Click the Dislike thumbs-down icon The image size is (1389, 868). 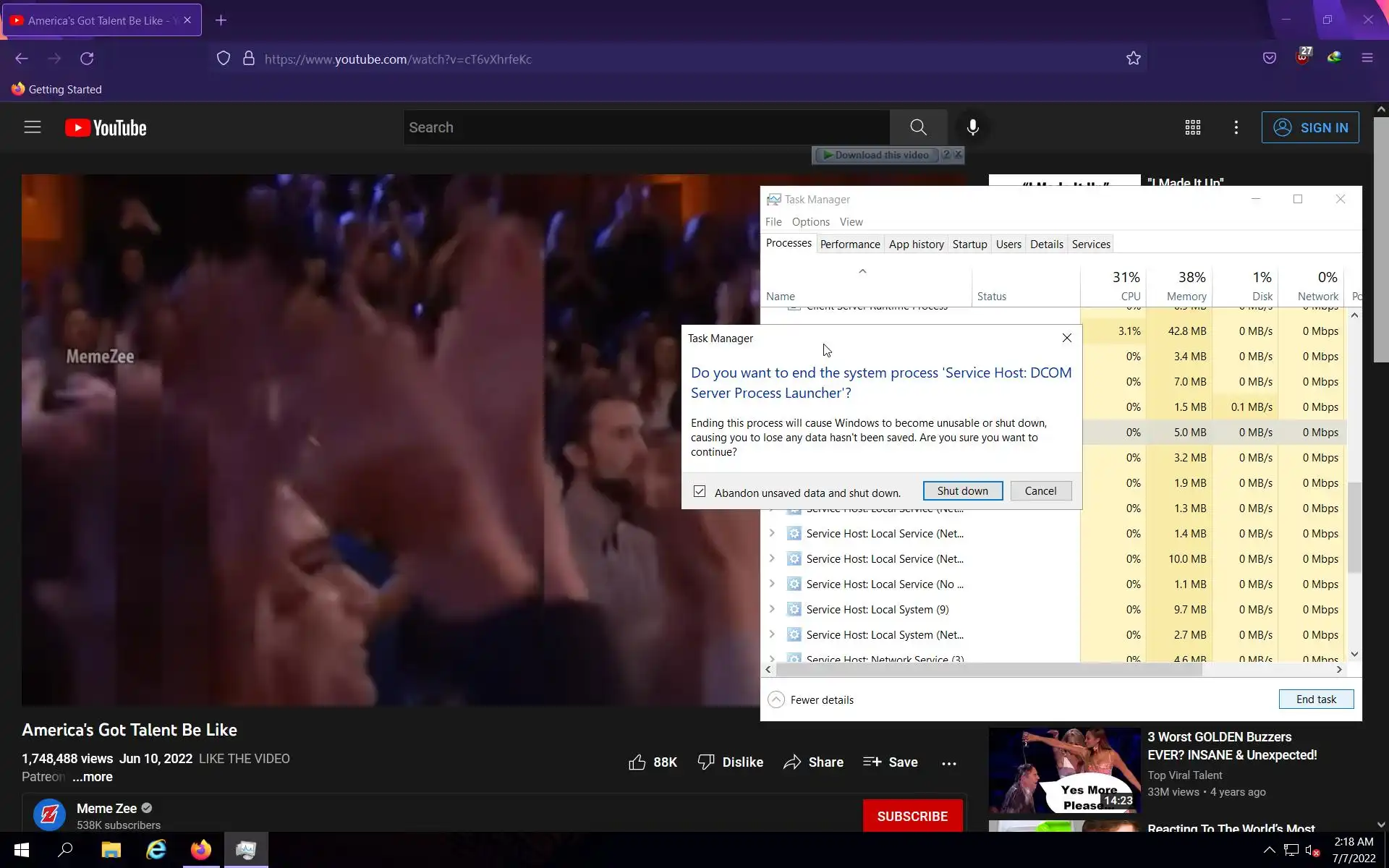(x=705, y=762)
